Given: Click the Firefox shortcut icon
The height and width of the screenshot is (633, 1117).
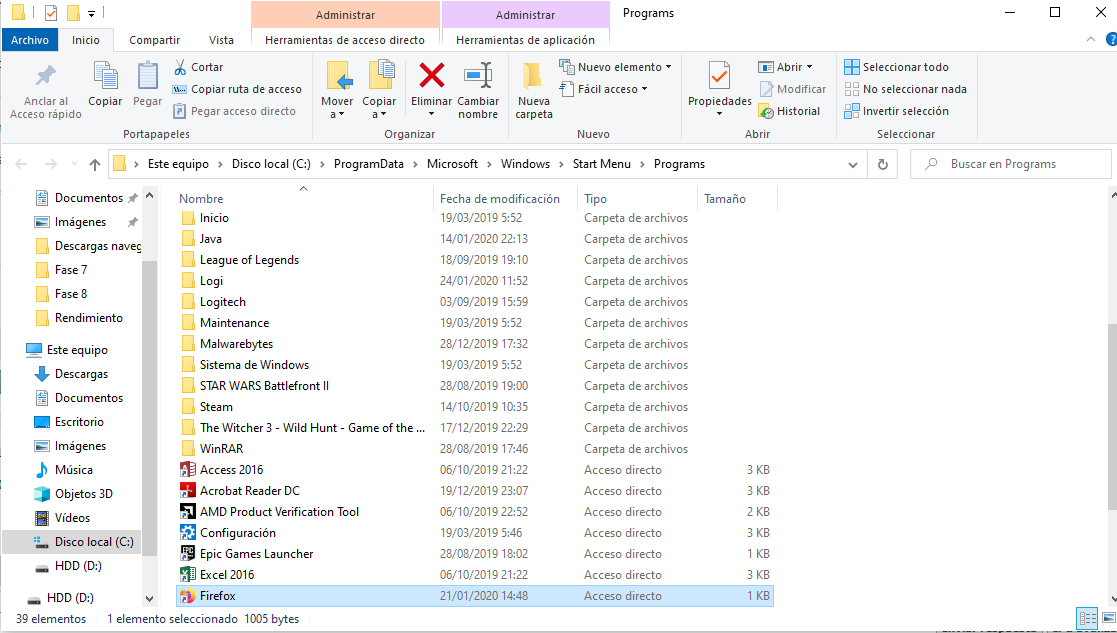Looking at the screenshot, I should (188, 596).
